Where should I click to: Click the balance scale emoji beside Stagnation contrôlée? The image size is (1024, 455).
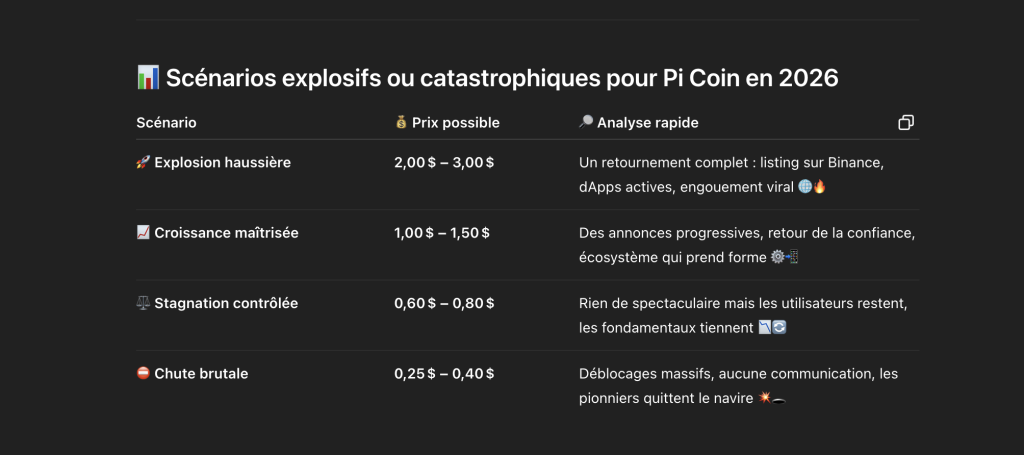[143, 304]
